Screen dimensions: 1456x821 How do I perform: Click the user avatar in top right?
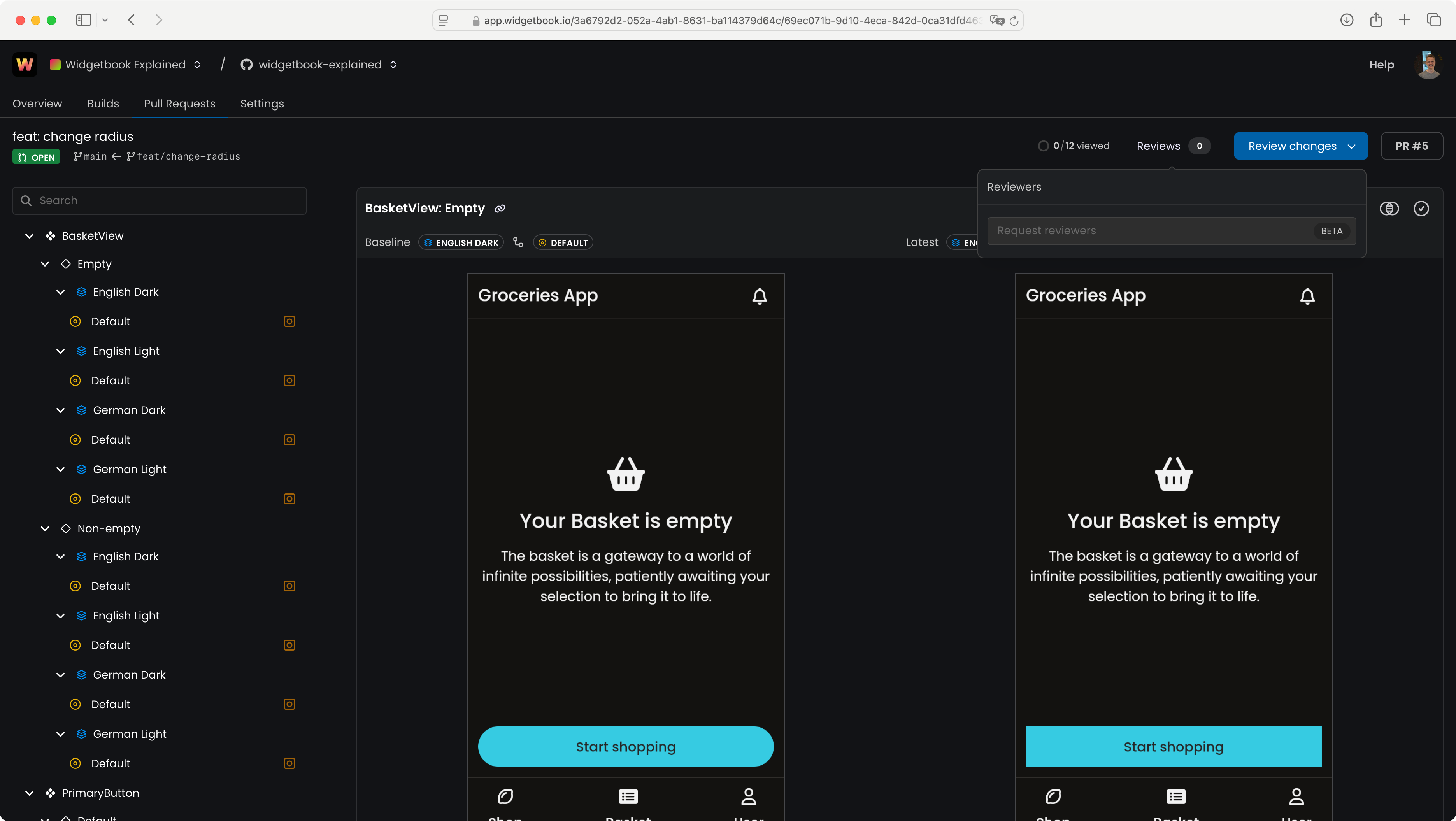(1428, 65)
